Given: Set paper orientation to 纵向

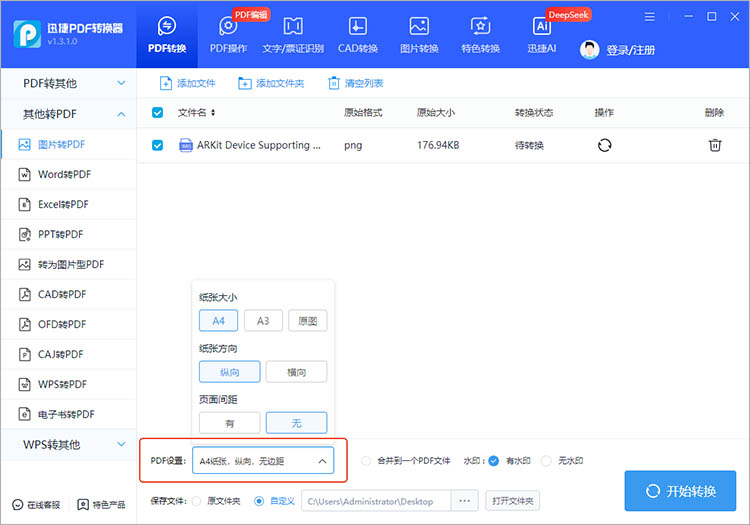Looking at the screenshot, I should (230, 372).
